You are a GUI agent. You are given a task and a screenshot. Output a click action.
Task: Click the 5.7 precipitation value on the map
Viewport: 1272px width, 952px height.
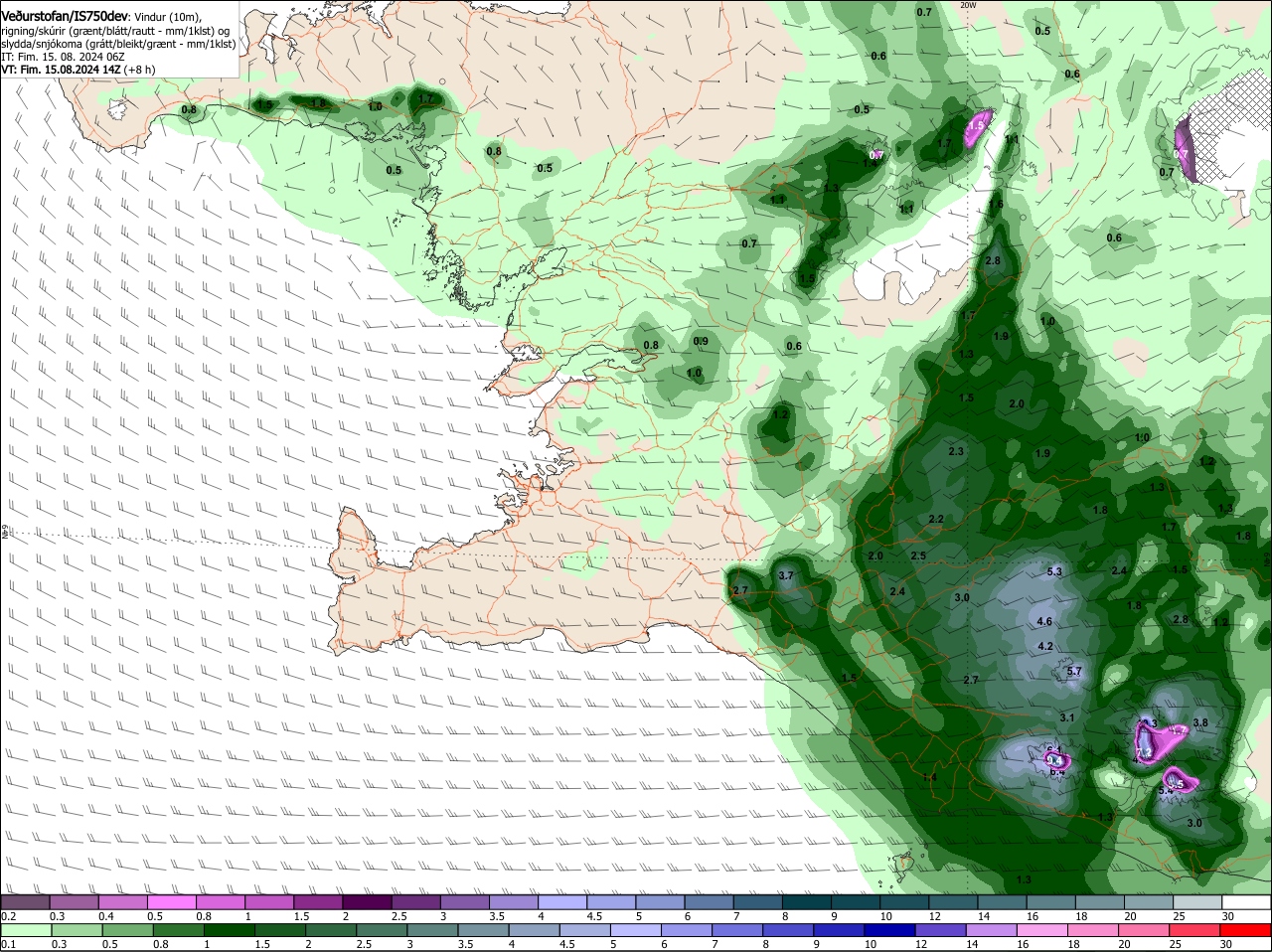tap(1074, 672)
